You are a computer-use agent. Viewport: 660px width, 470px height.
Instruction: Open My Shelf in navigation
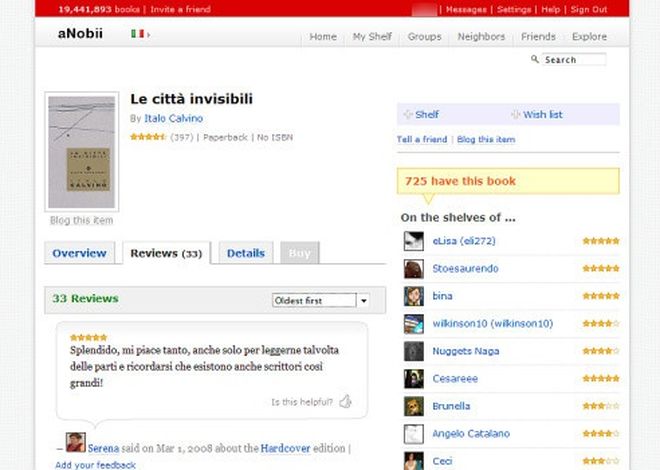[372, 37]
